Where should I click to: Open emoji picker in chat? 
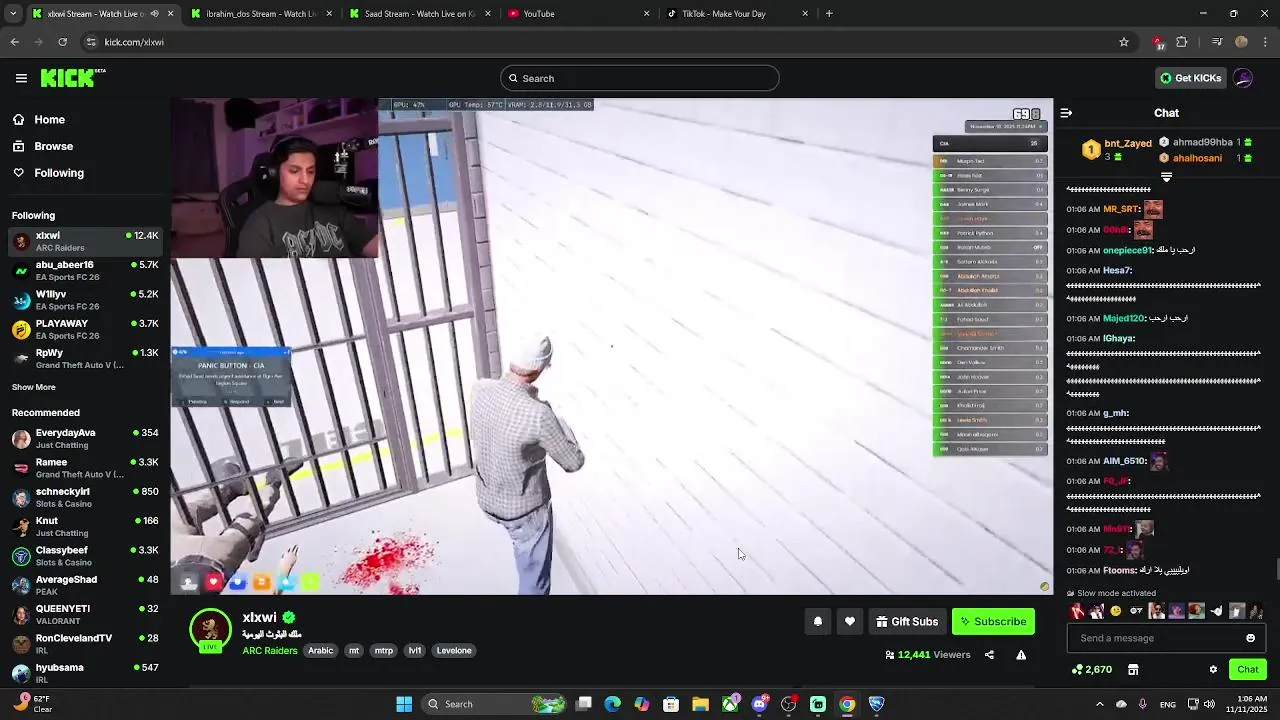[x=1250, y=638]
